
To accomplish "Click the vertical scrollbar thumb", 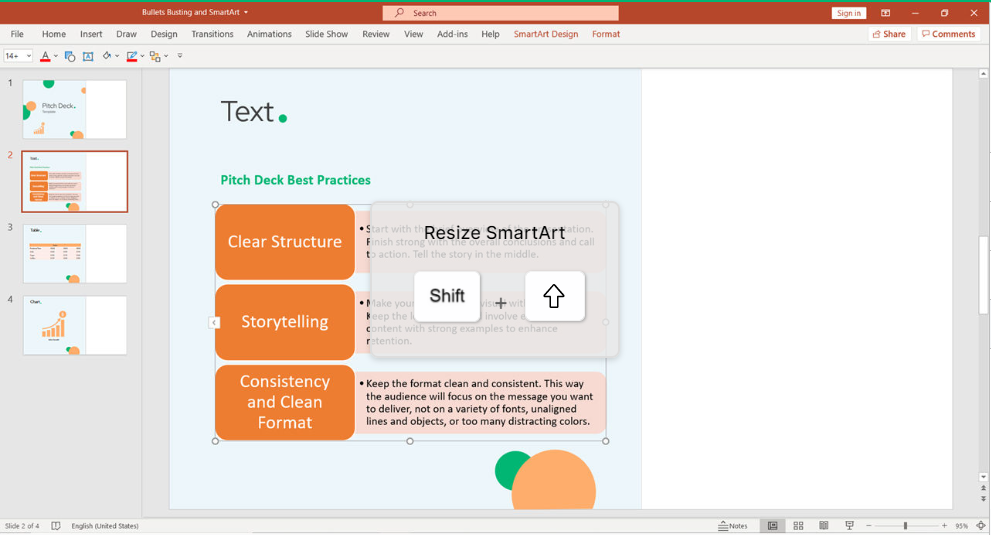I will [983, 275].
